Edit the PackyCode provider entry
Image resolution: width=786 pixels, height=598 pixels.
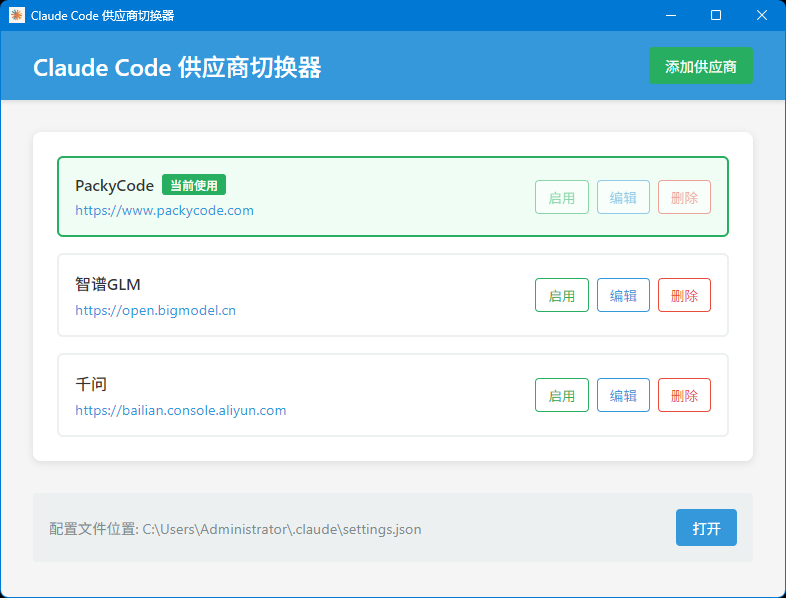(x=623, y=197)
